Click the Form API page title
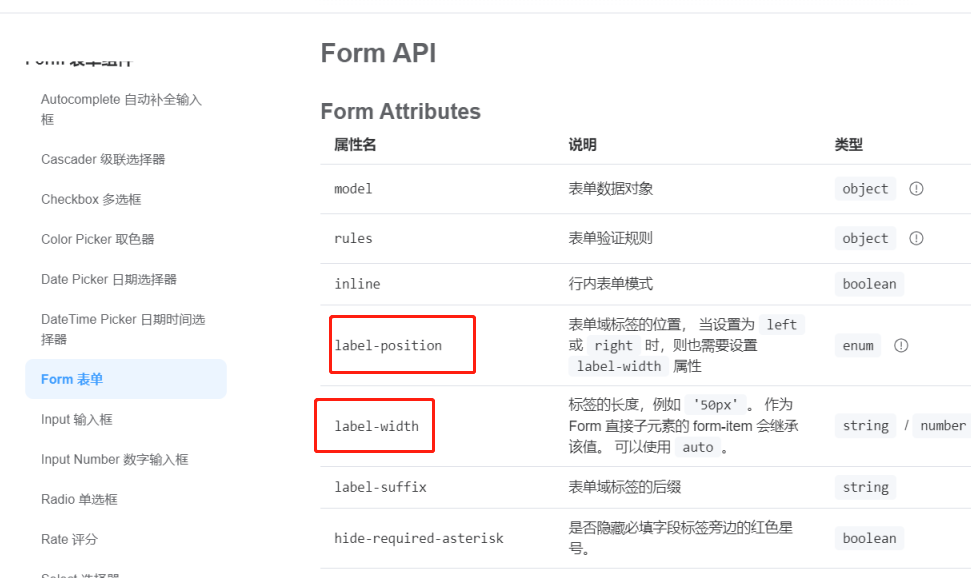 (x=378, y=53)
